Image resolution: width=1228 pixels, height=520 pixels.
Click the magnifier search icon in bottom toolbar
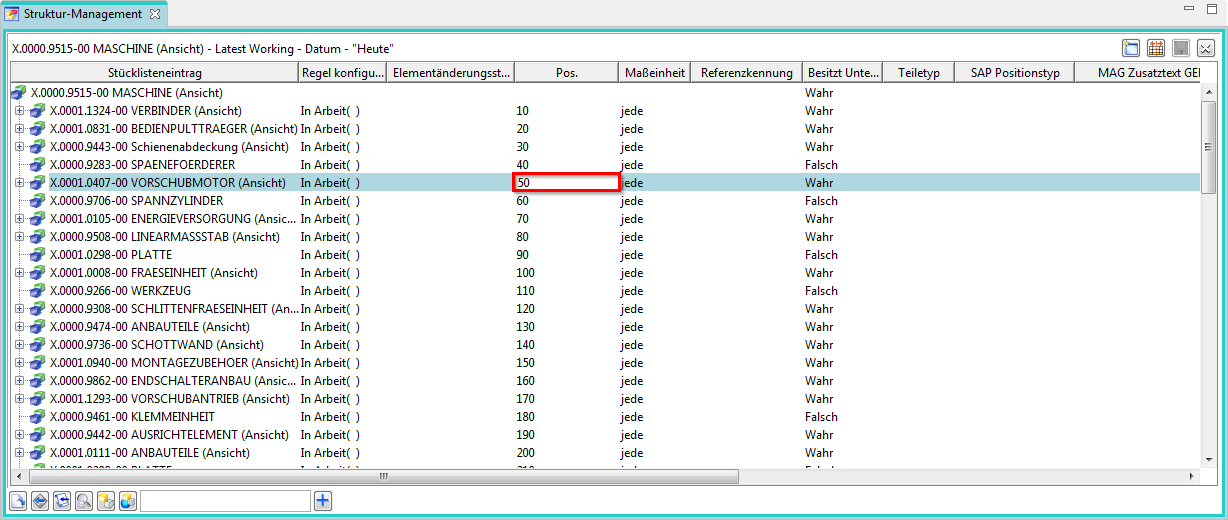point(83,500)
